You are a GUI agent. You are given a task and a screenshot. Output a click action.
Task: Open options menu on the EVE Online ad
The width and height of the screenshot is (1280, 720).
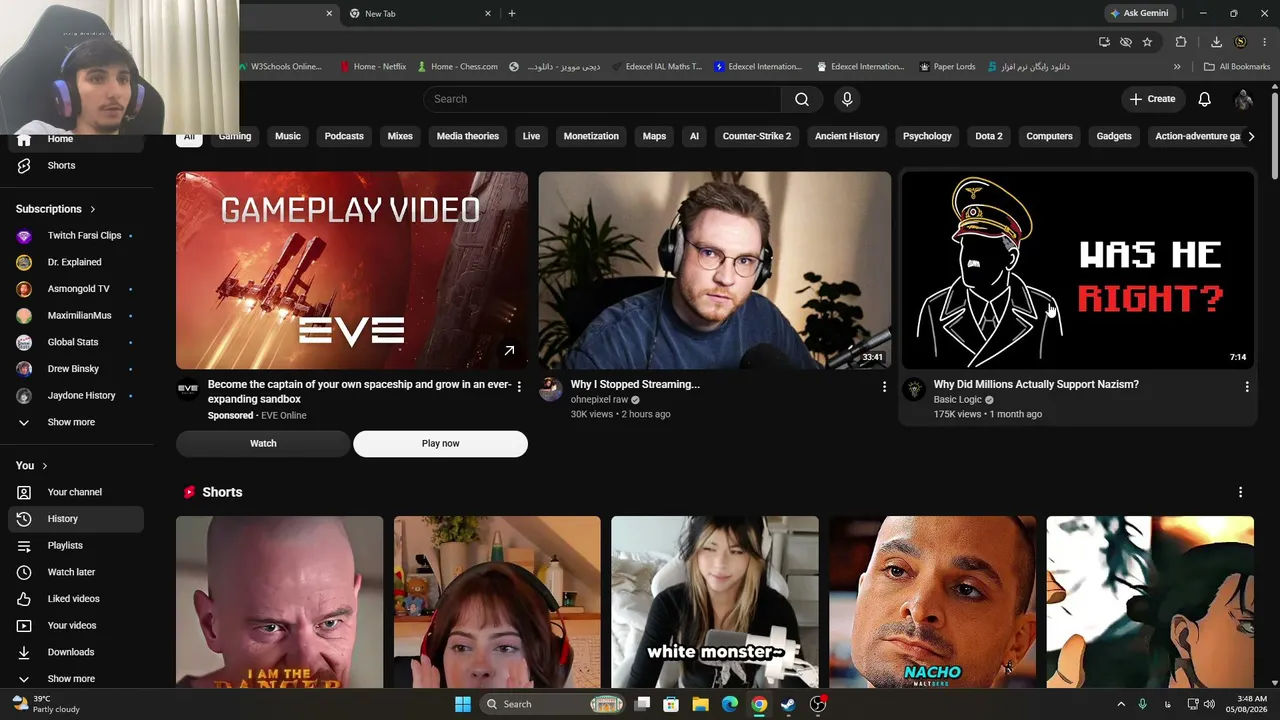coord(519,386)
